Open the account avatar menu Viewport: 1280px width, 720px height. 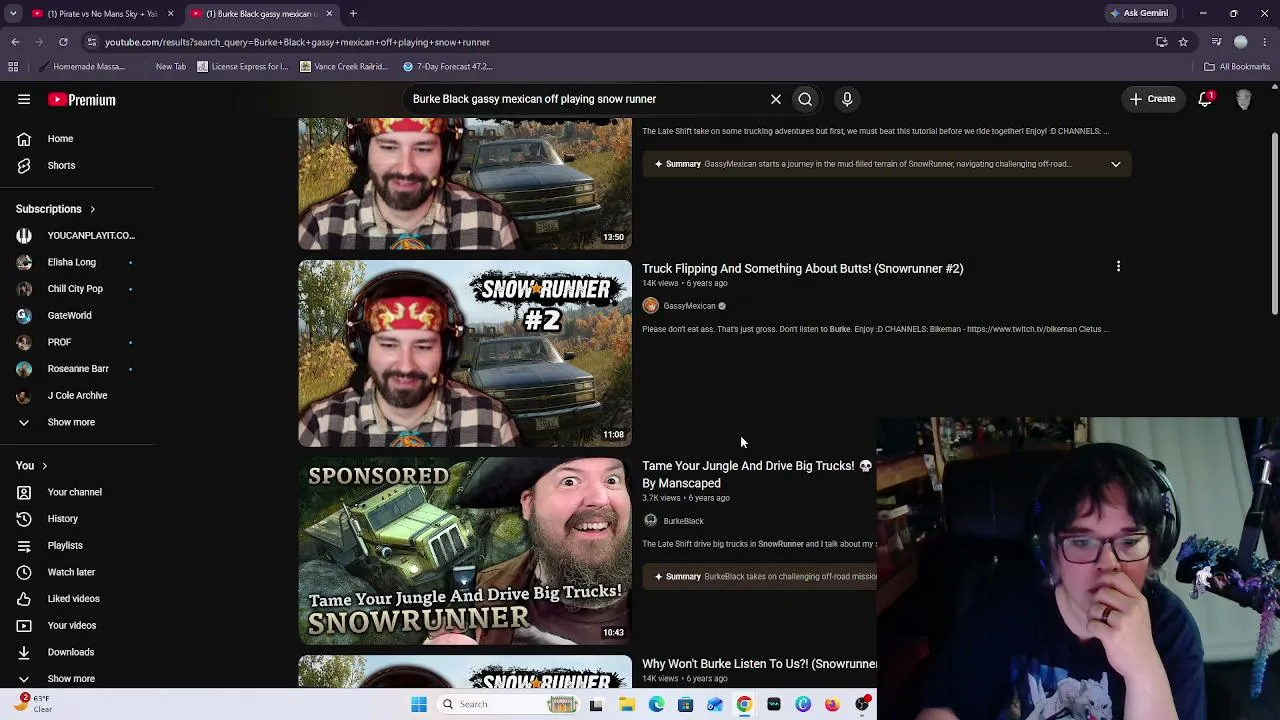(x=1244, y=99)
